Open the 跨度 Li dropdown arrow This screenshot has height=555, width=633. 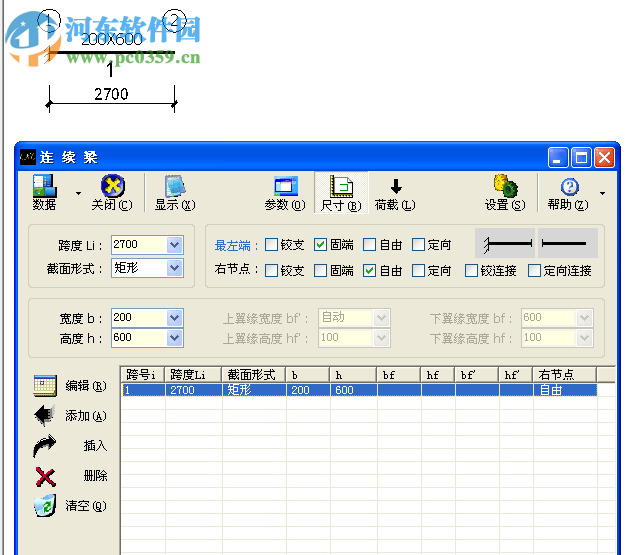[x=174, y=245]
